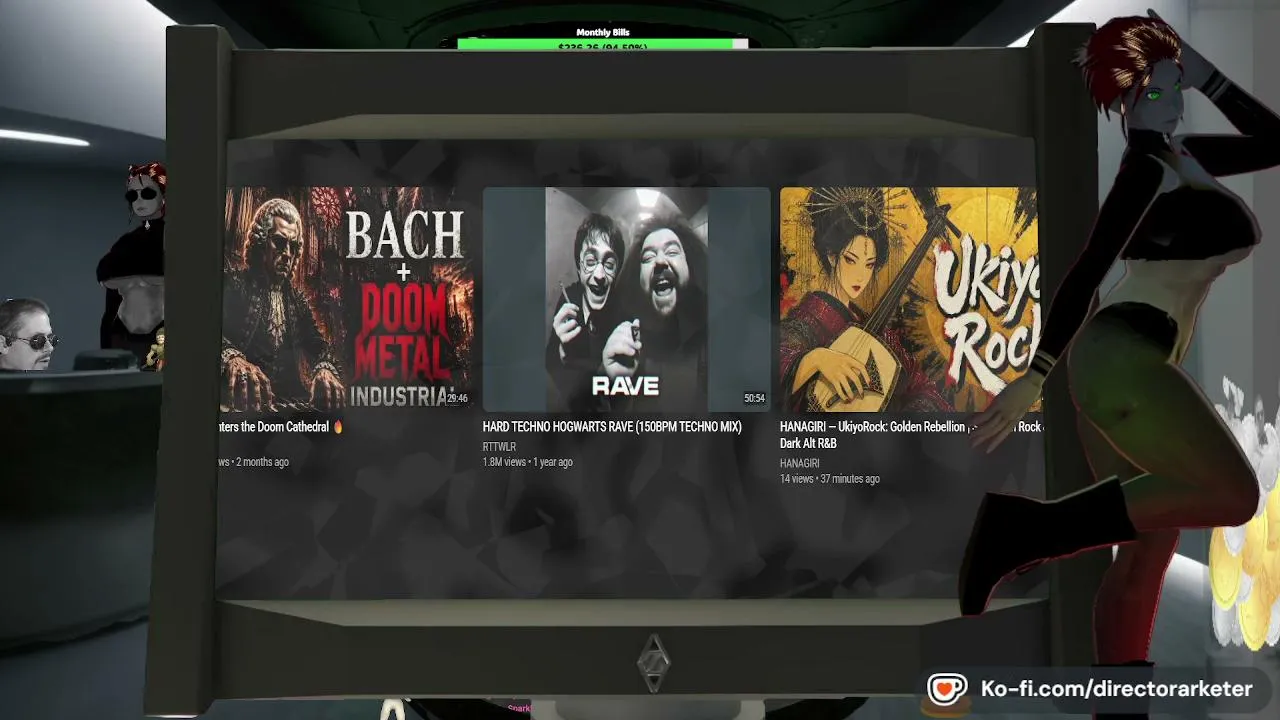Click the "14 views • 37 minutes ago" text
This screenshot has height=720, width=1280.
click(830, 479)
